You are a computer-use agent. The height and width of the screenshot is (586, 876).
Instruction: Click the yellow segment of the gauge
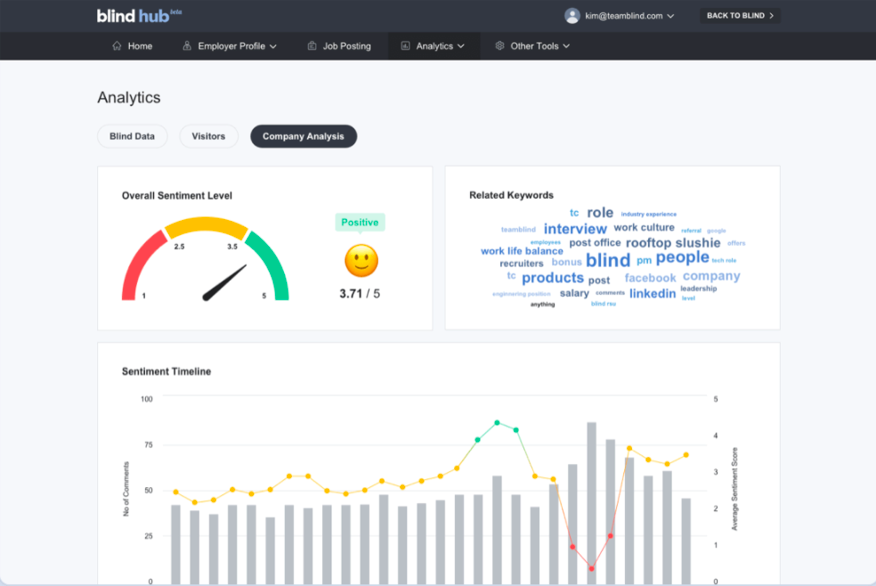point(206,225)
